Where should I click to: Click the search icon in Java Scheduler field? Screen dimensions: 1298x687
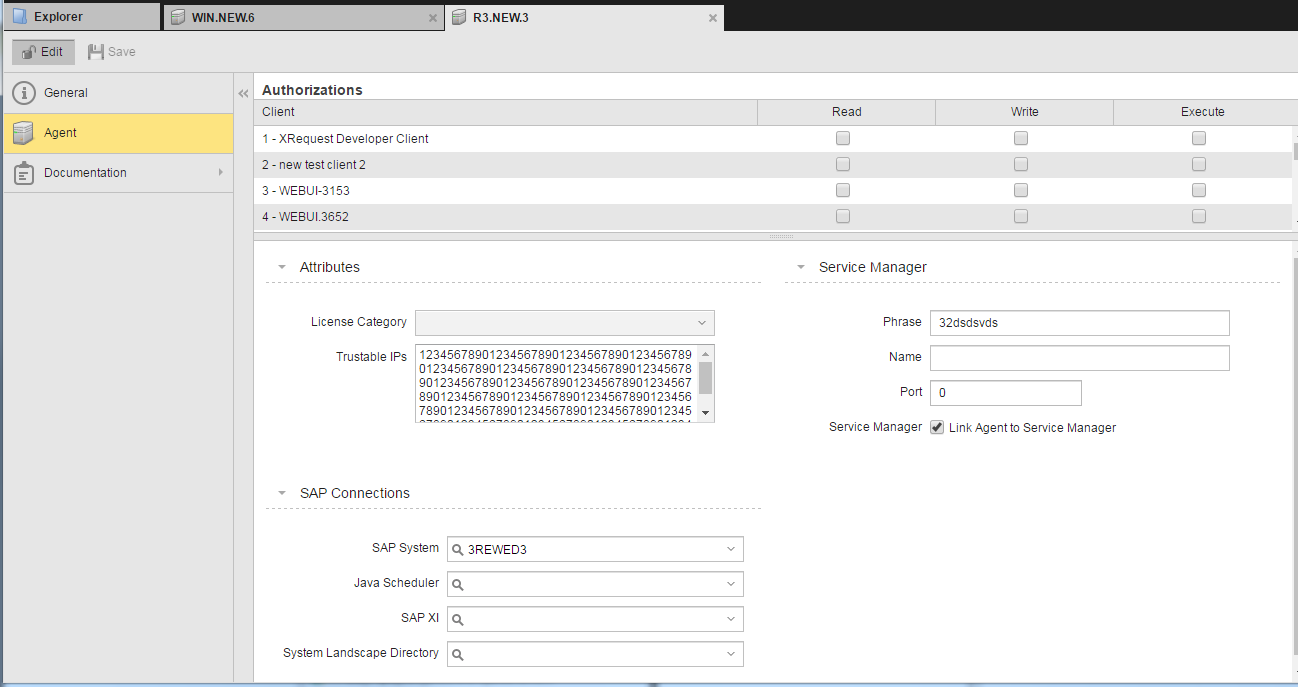pyautogui.click(x=458, y=584)
